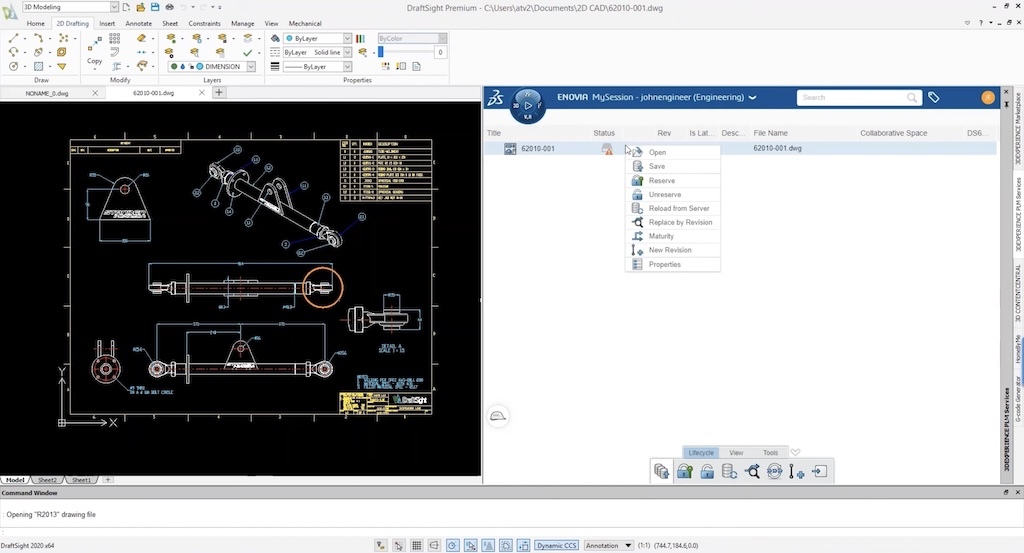The height and width of the screenshot is (553, 1024).
Task: Click the Save floppy disk icon in title bar
Action: click(155, 7)
